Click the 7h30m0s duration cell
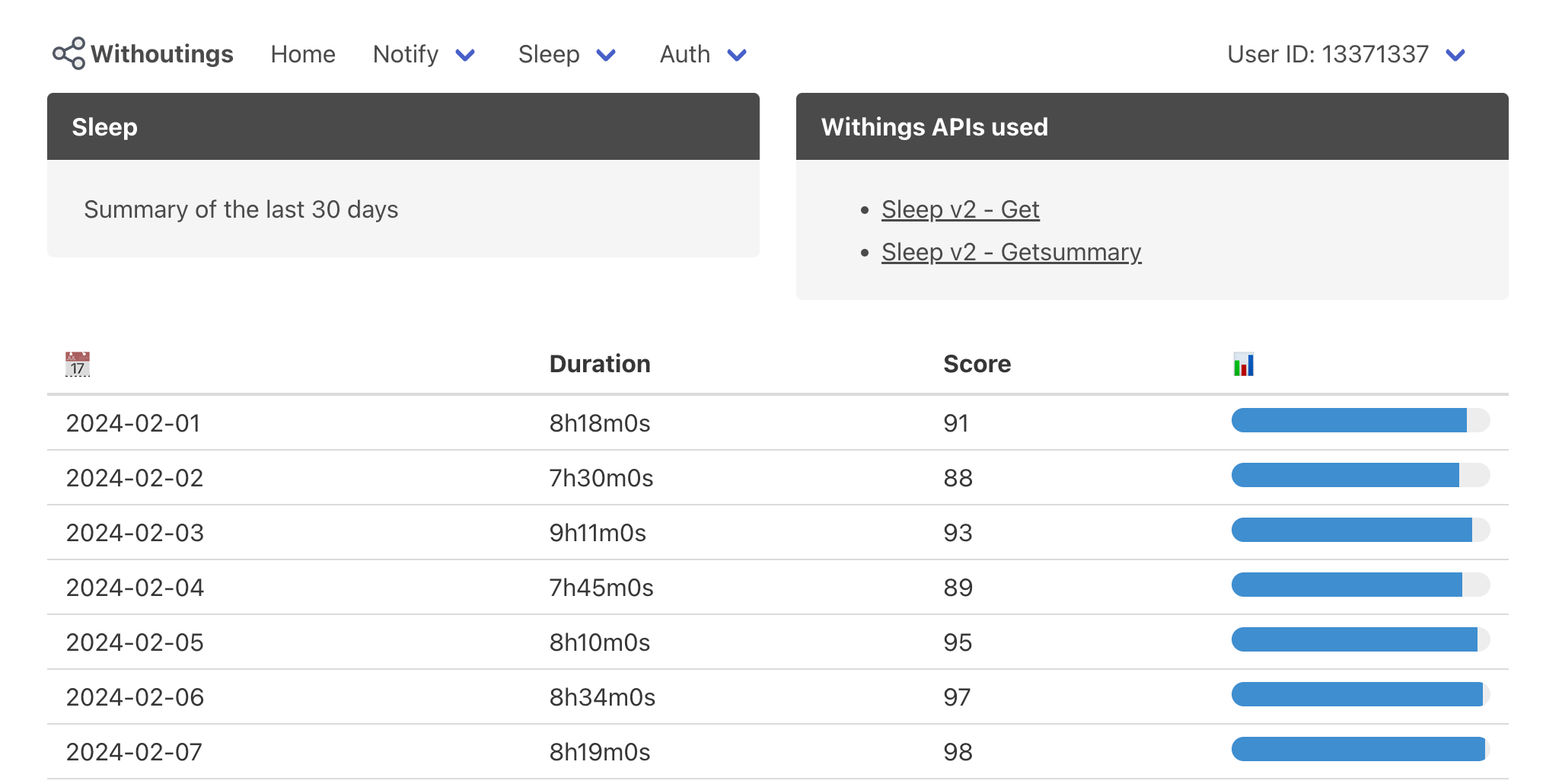The height and width of the screenshot is (784, 1562). 601,478
